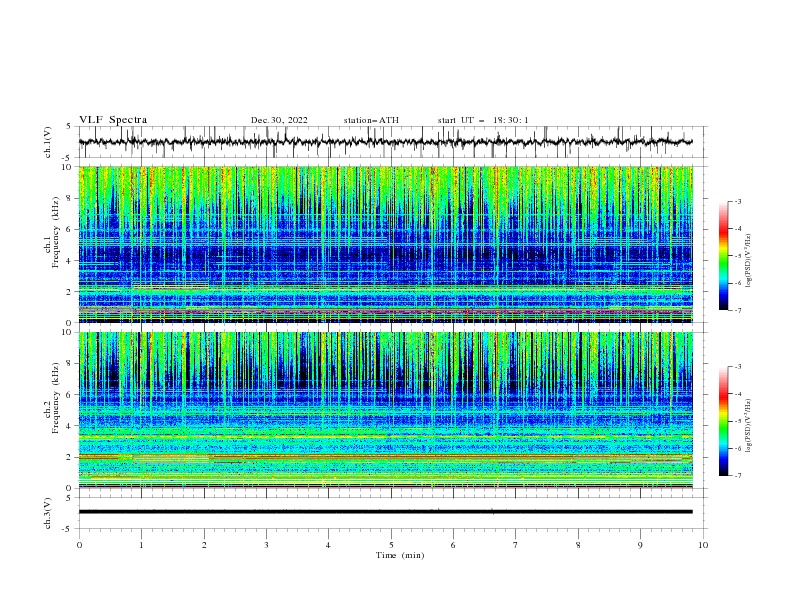The height and width of the screenshot is (612, 792).
Task: Select the date "Dec. 30, 2022"
Action: [x=279, y=120]
